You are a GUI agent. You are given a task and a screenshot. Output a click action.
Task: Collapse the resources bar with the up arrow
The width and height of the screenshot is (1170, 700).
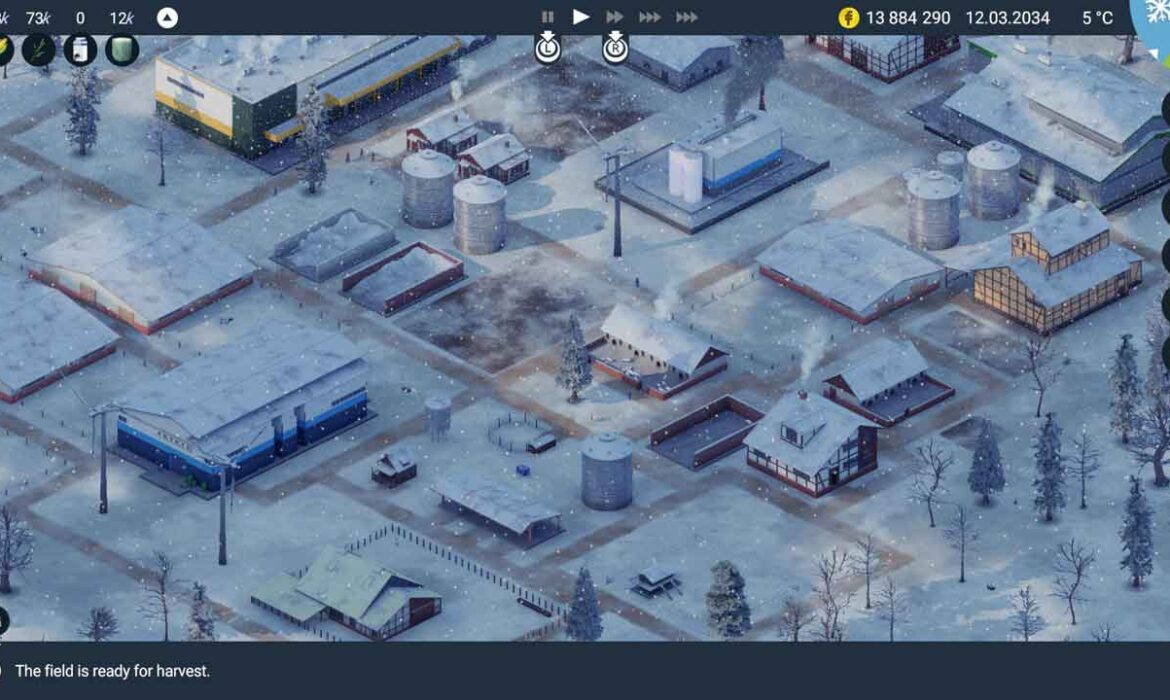[168, 18]
